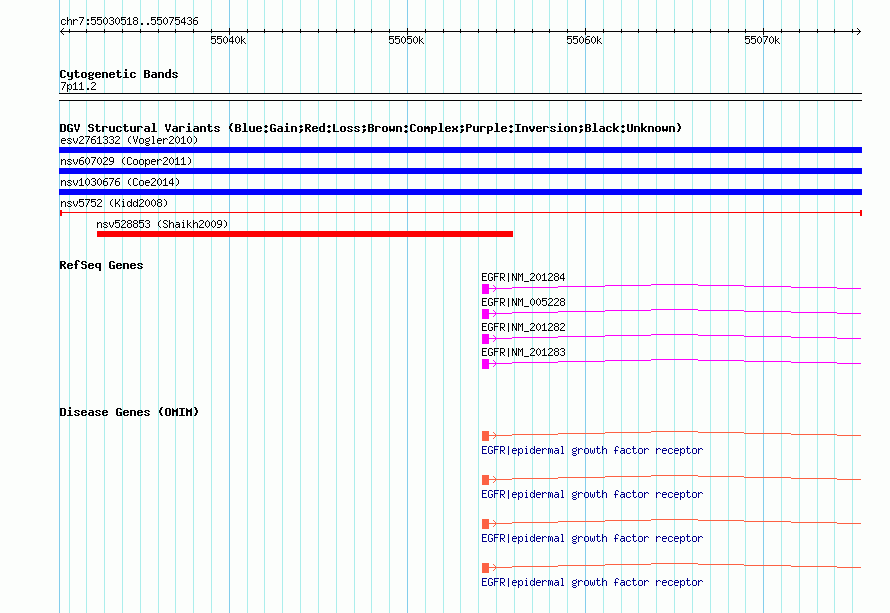Image resolution: width=890 pixels, height=613 pixels.
Task: Click the thick red loss bar of nsv528853
Action: (305, 234)
